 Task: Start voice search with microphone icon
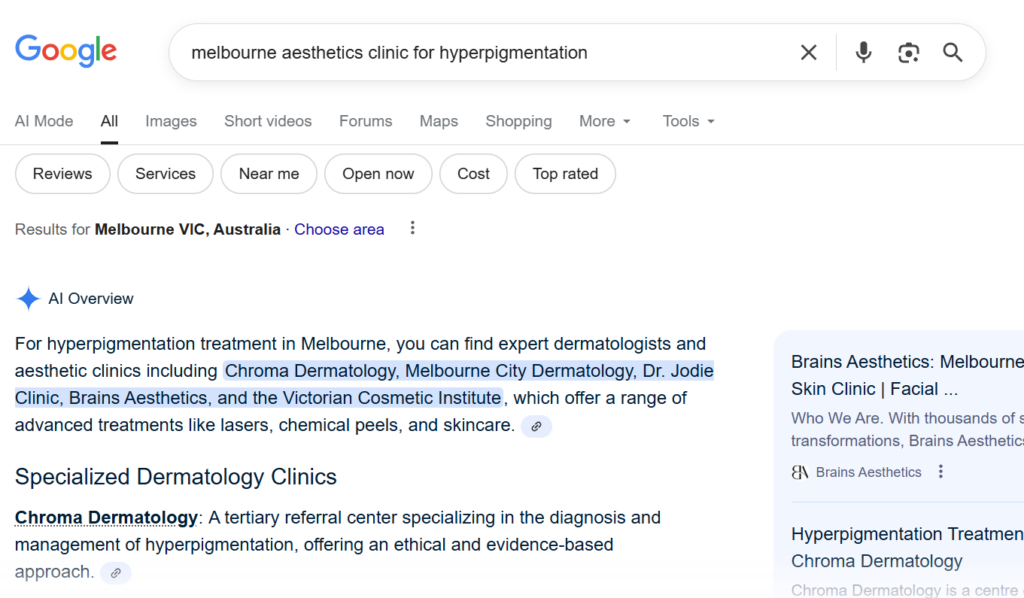(863, 52)
